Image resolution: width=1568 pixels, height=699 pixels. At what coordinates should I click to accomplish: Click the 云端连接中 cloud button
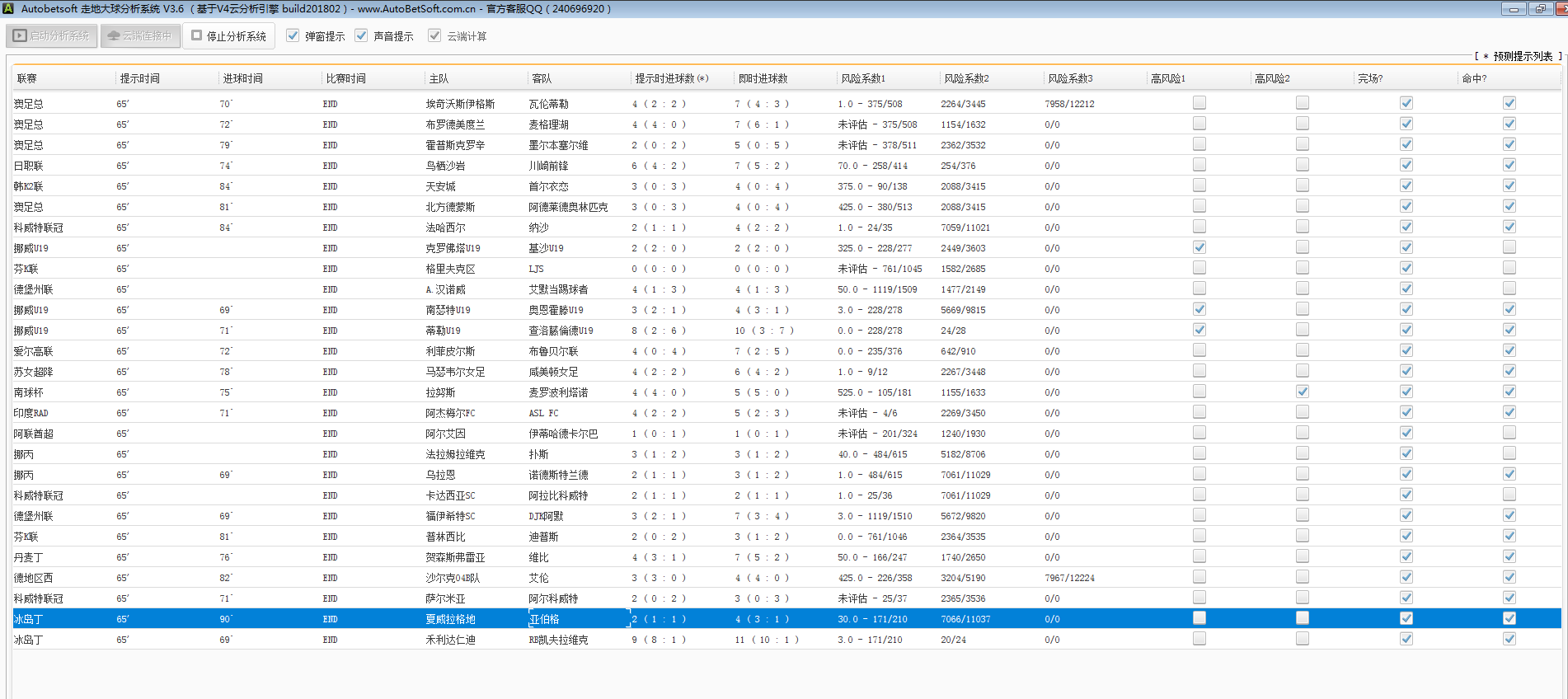pos(140,36)
